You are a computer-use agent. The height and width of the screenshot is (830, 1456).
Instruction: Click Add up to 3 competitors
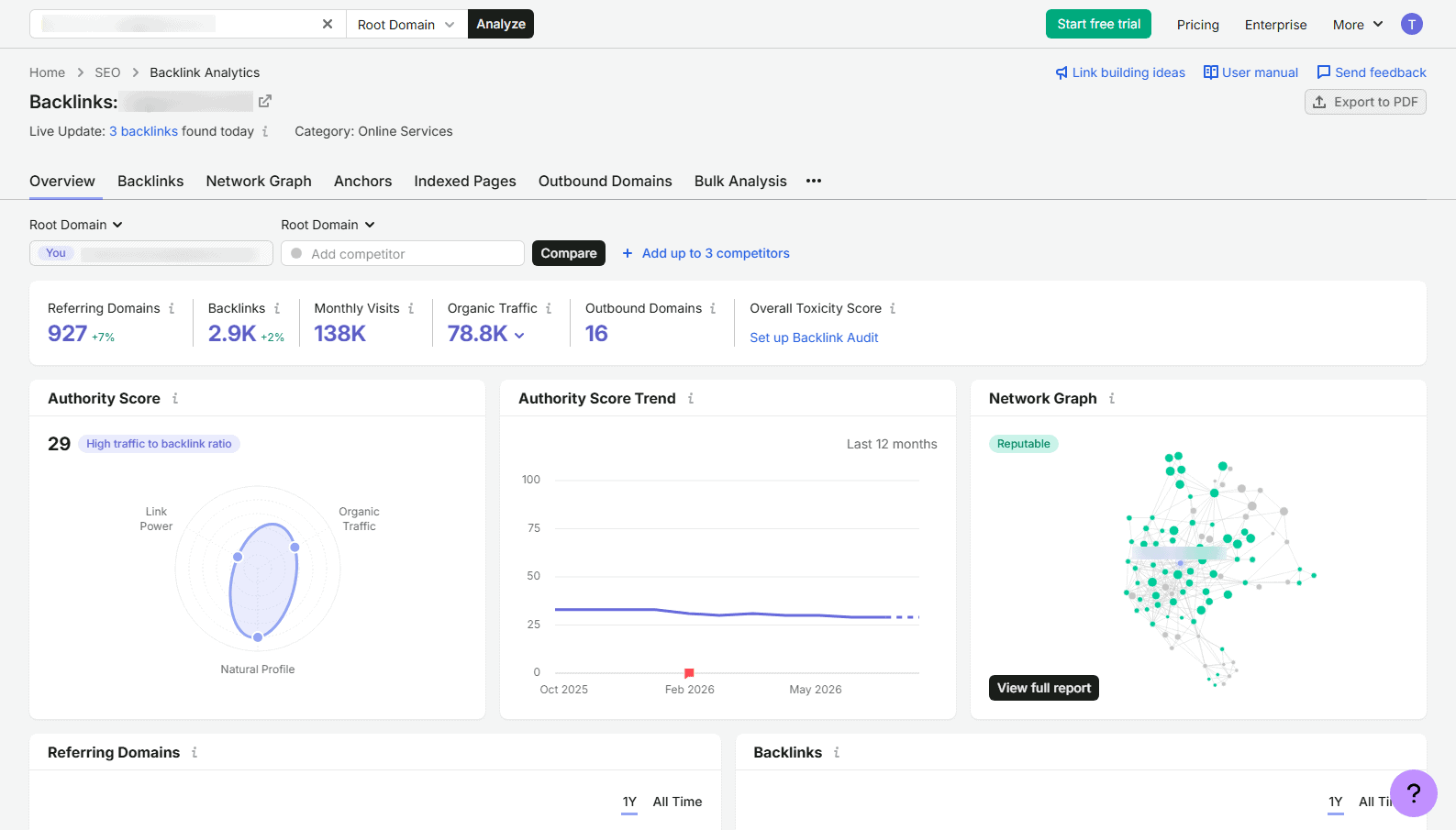tap(706, 253)
